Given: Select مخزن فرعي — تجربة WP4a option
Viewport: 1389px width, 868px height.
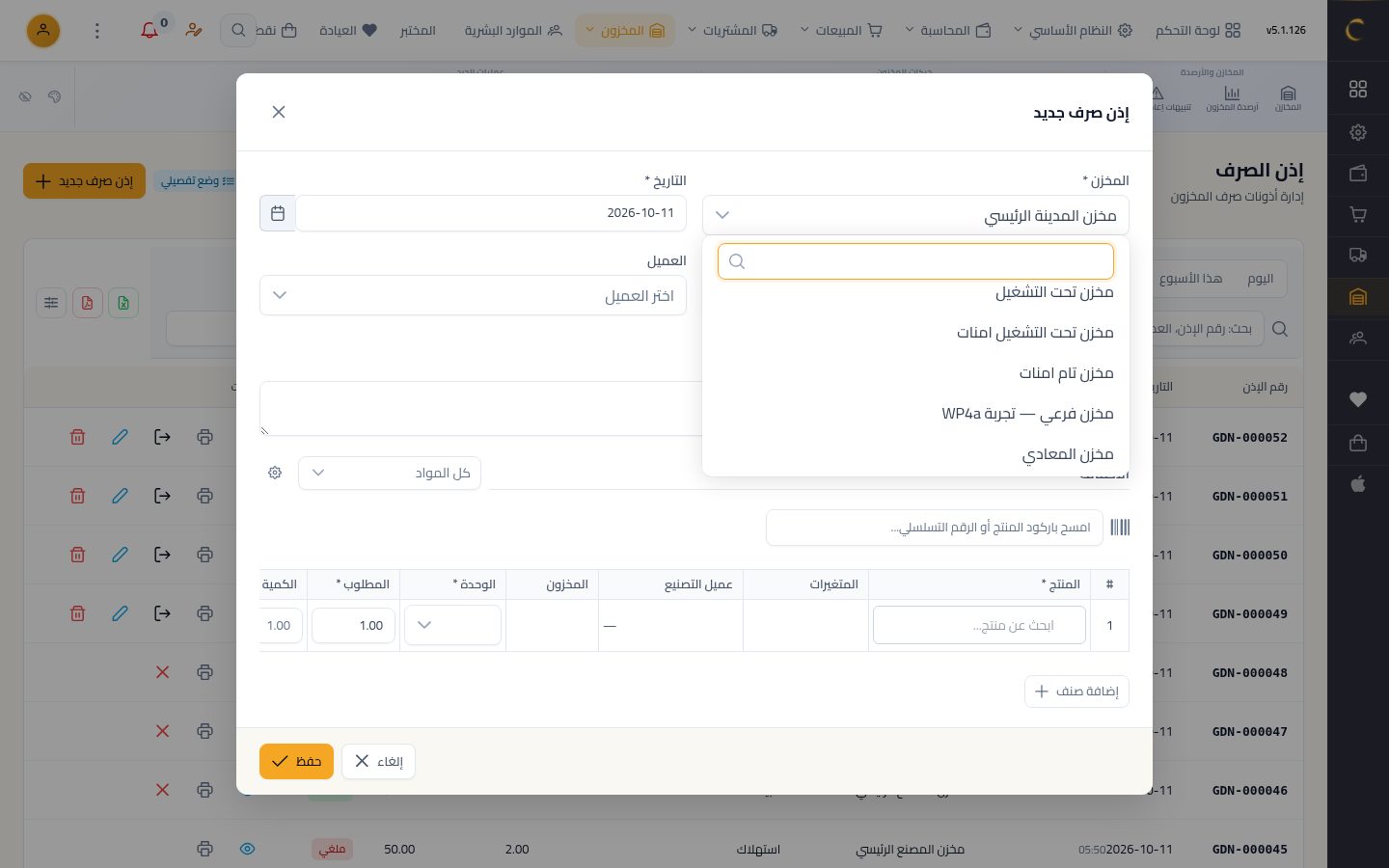Looking at the screenshot, I should 915,414.
